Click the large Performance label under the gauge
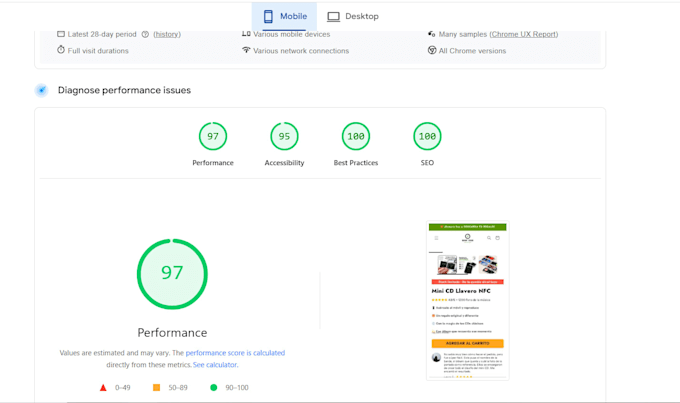This screenshot has height=403, width=680. click(172, 333)
